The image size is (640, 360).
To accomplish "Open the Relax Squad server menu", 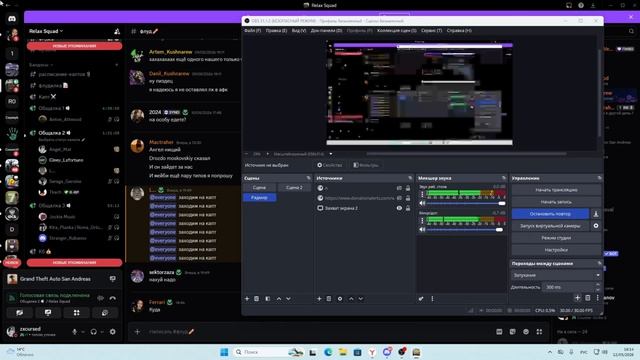I will pyautogui.click(x=46, y=31).
